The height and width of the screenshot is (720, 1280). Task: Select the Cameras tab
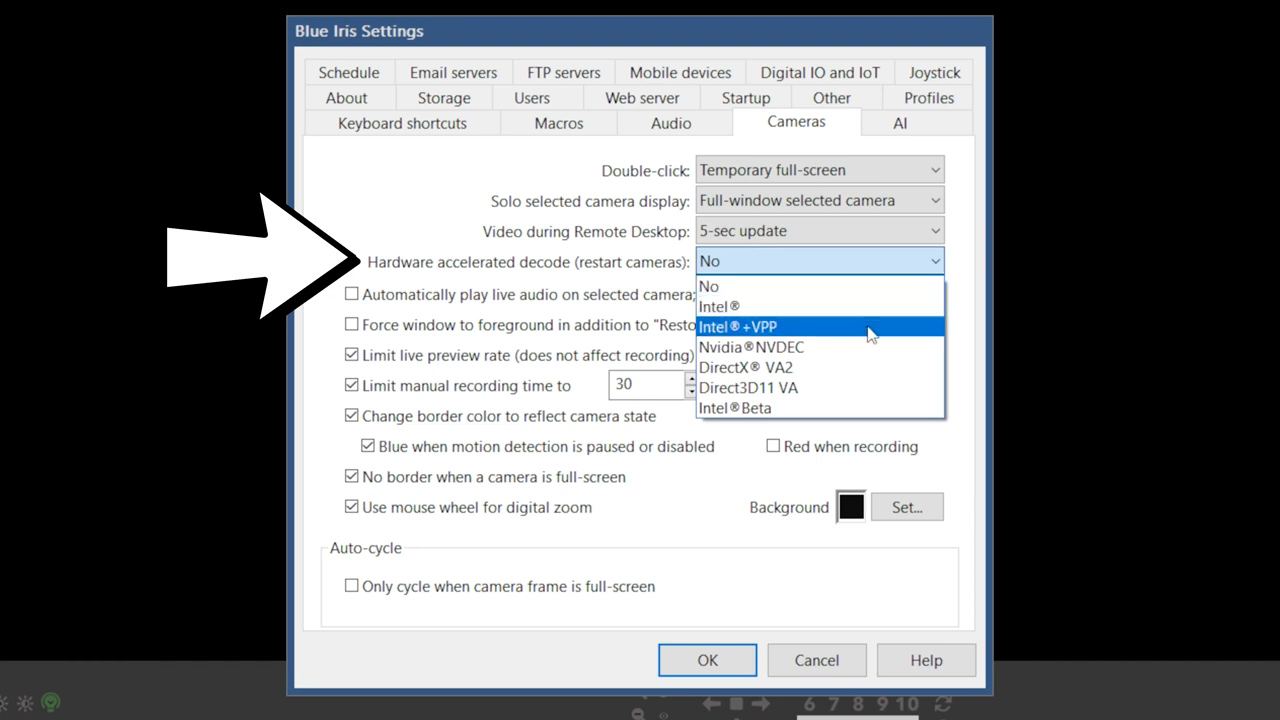[797, 122]
